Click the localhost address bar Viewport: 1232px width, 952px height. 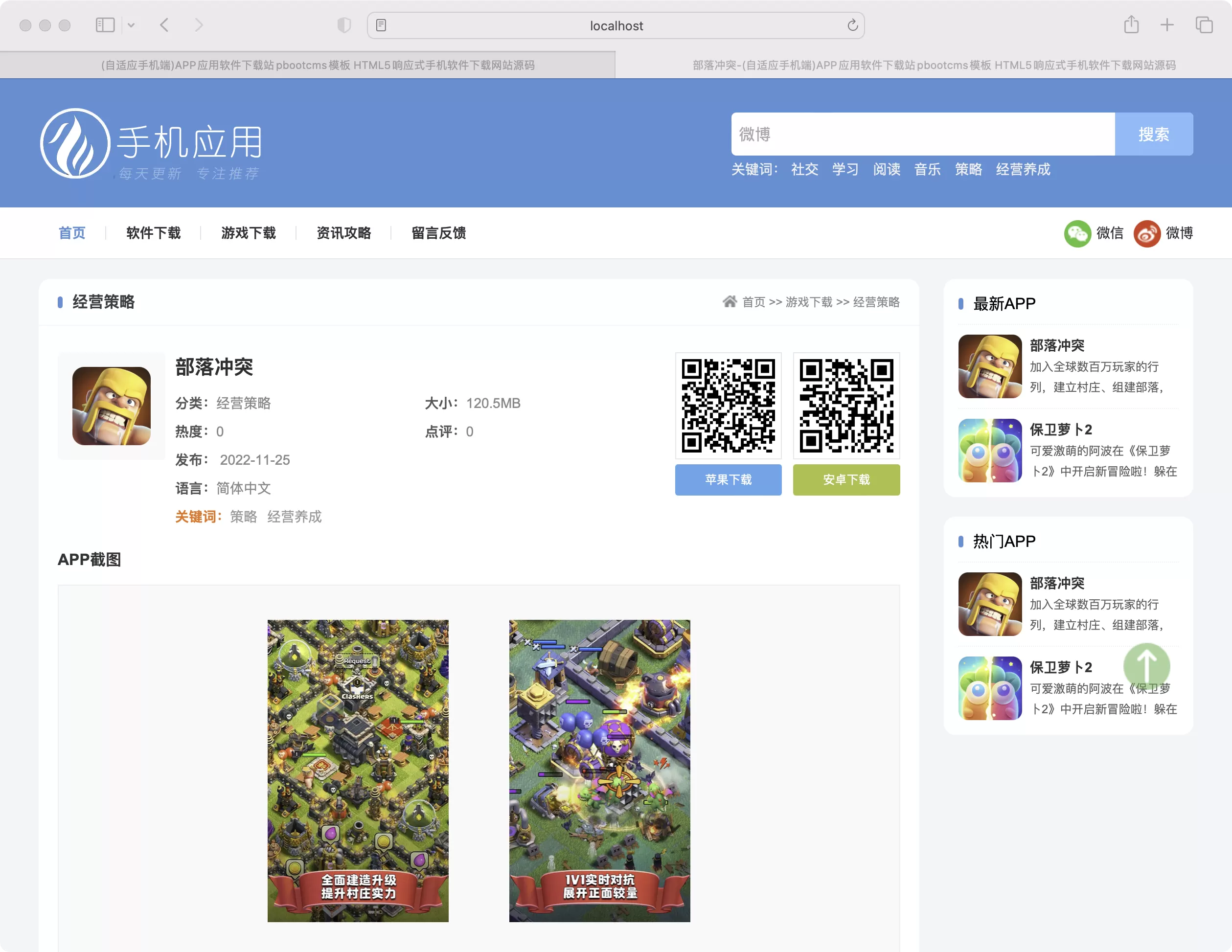pyautogui.click(x=616, y=25)
